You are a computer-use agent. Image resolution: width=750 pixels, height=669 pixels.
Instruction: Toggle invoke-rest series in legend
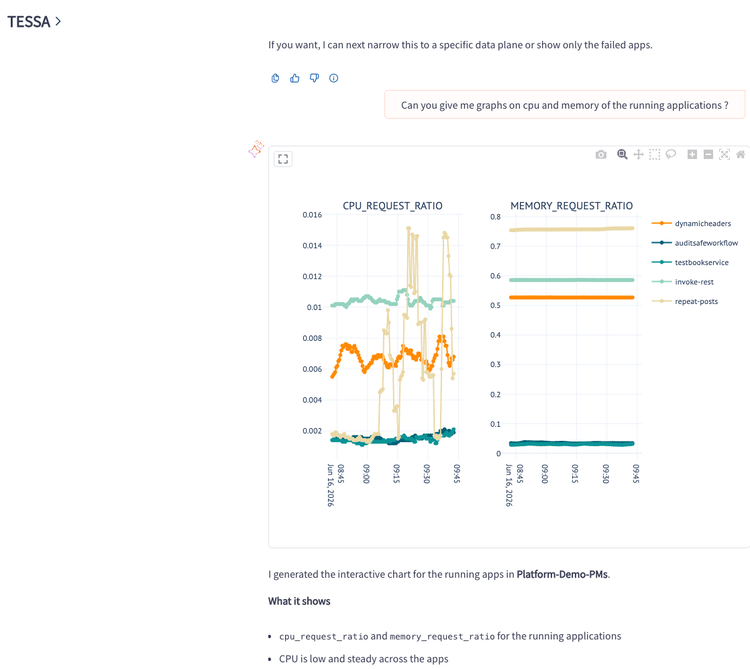click(x=683, y=282)
